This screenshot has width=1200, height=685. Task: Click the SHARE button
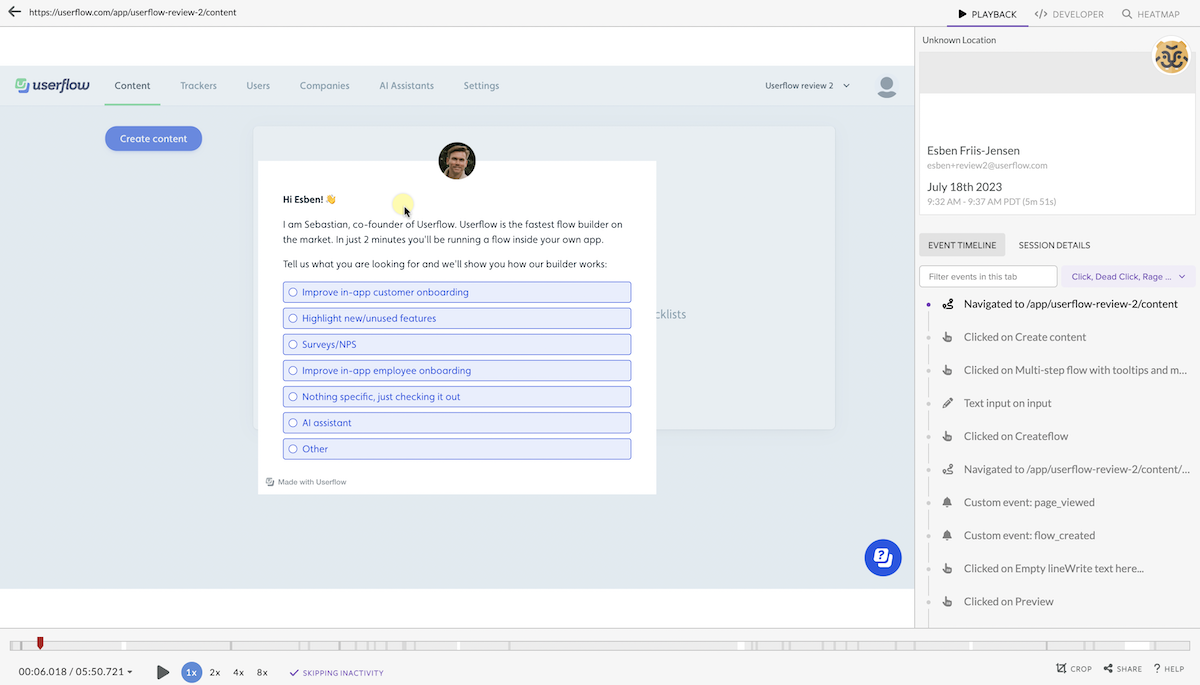pyautogui.click(x=1122, y=669)
